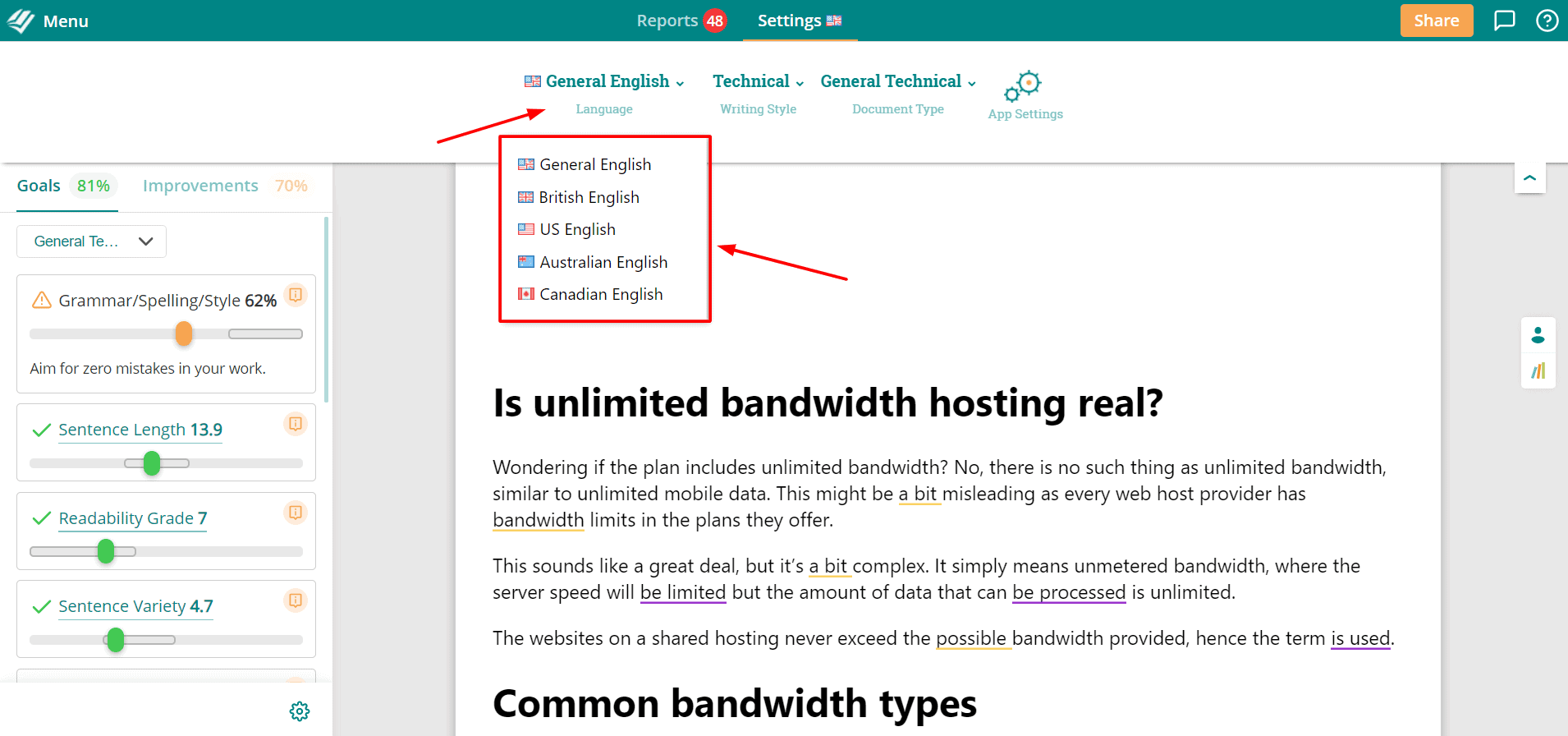
Task: Click the warning triangle beside Grammar/Spelling/Style
Action: click(41, 300)
